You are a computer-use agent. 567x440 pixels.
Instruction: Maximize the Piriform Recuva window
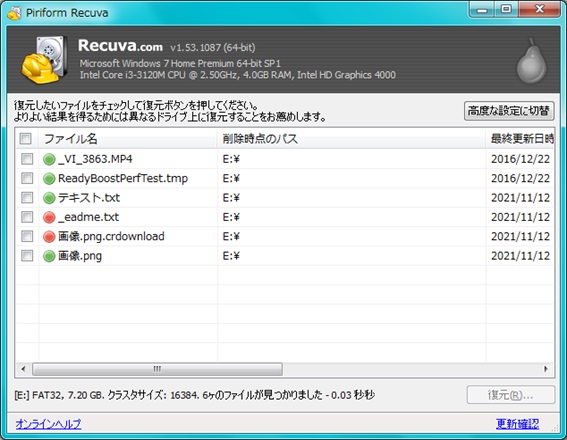[507, 9]
